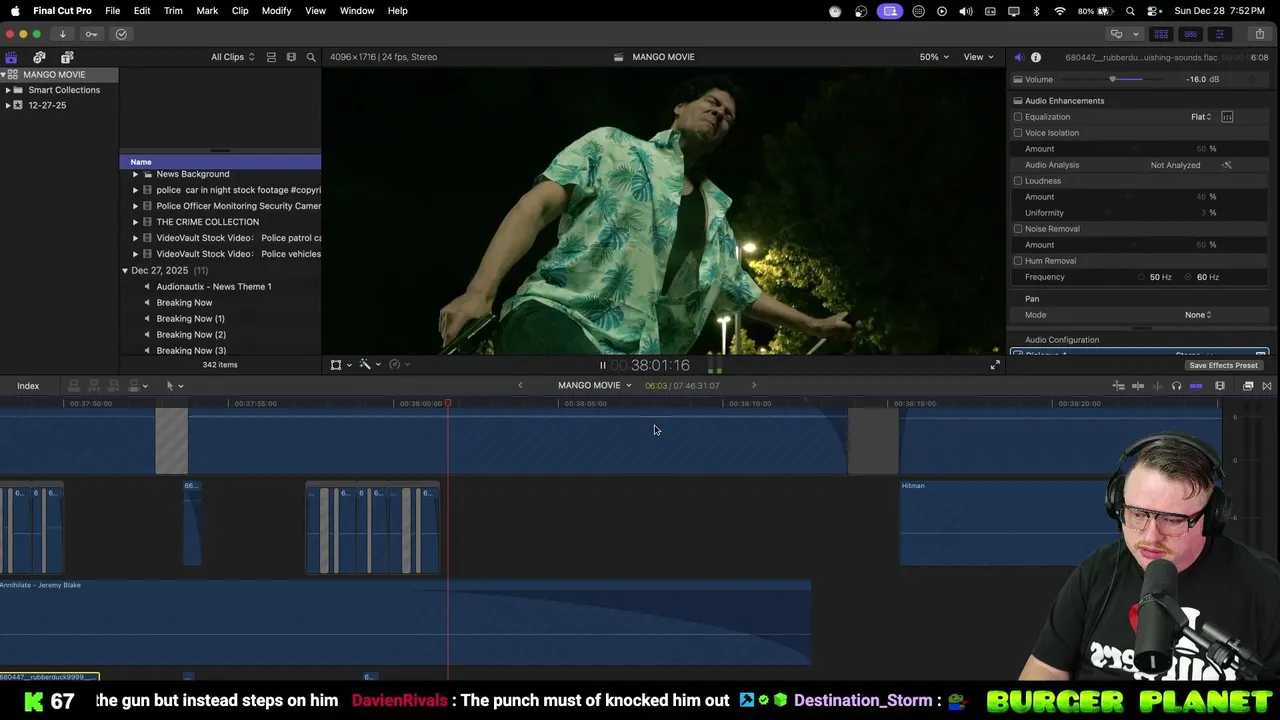The width and height of the screenshot is (1280, 720).
Task: Open the timeline tools arrow dropdown
Action: pyautogui.click(x=174, y=386)
